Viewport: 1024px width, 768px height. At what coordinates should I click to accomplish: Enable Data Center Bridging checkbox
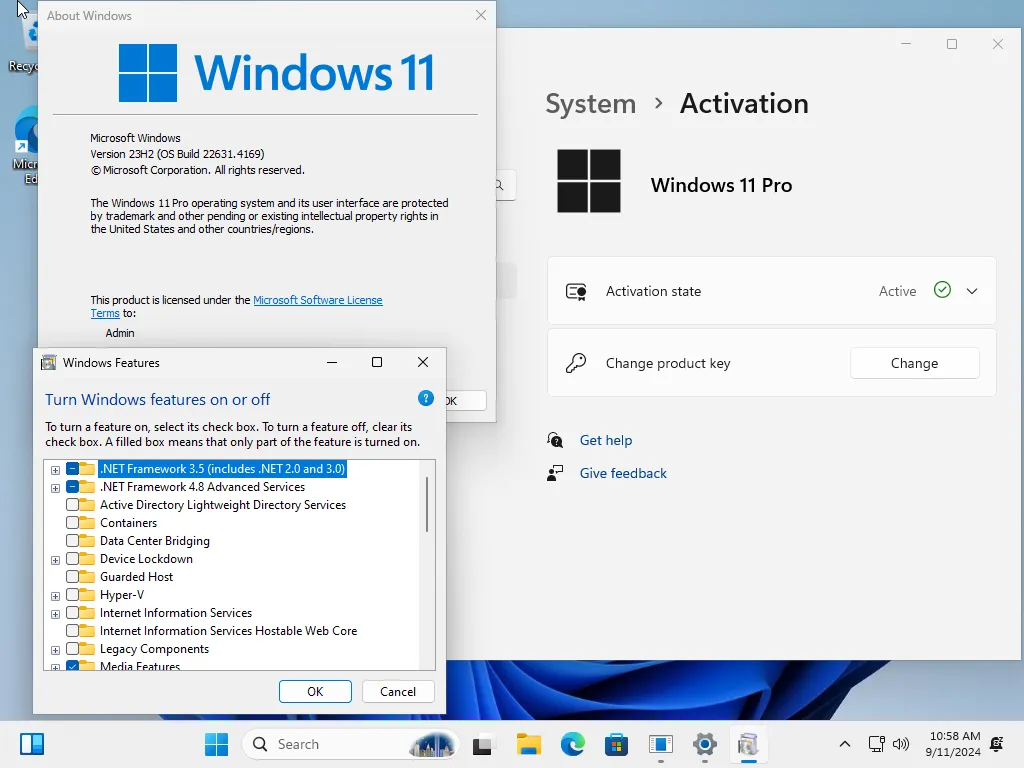[72, 541]
